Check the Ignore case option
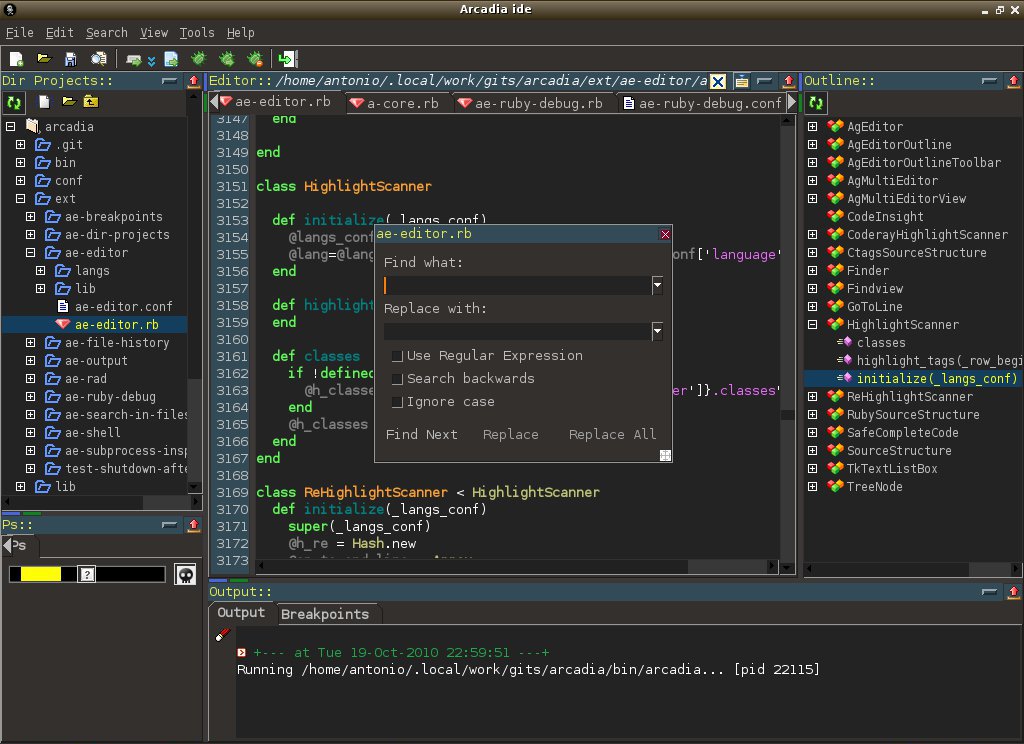1024x744 pixels. click(398, 402)
